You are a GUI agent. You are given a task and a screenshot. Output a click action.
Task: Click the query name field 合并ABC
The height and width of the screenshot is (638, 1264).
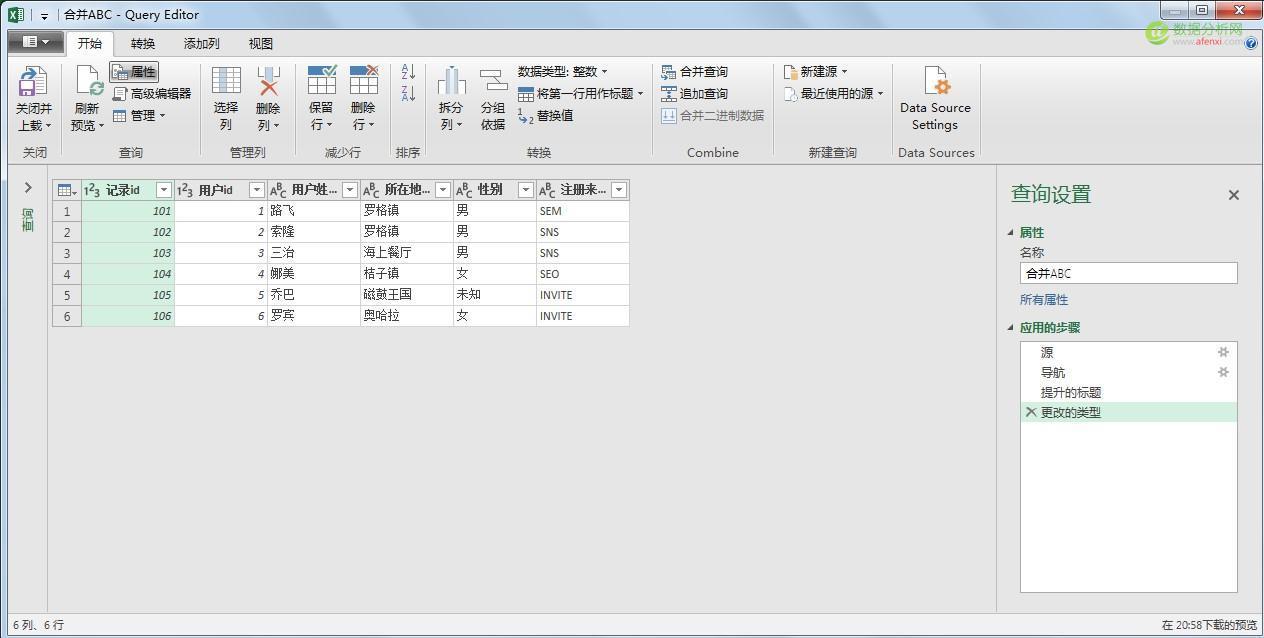(x=1128, y=273)
